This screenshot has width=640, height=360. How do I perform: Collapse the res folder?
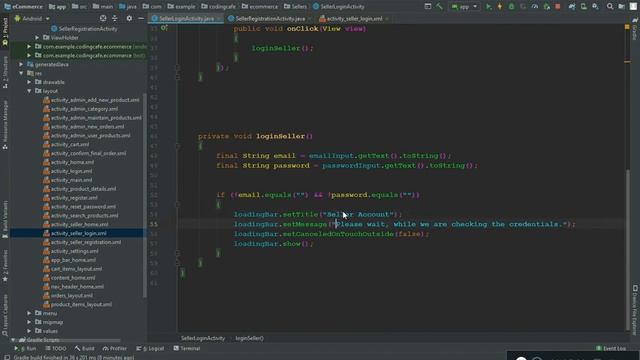[x=21, y=73]
